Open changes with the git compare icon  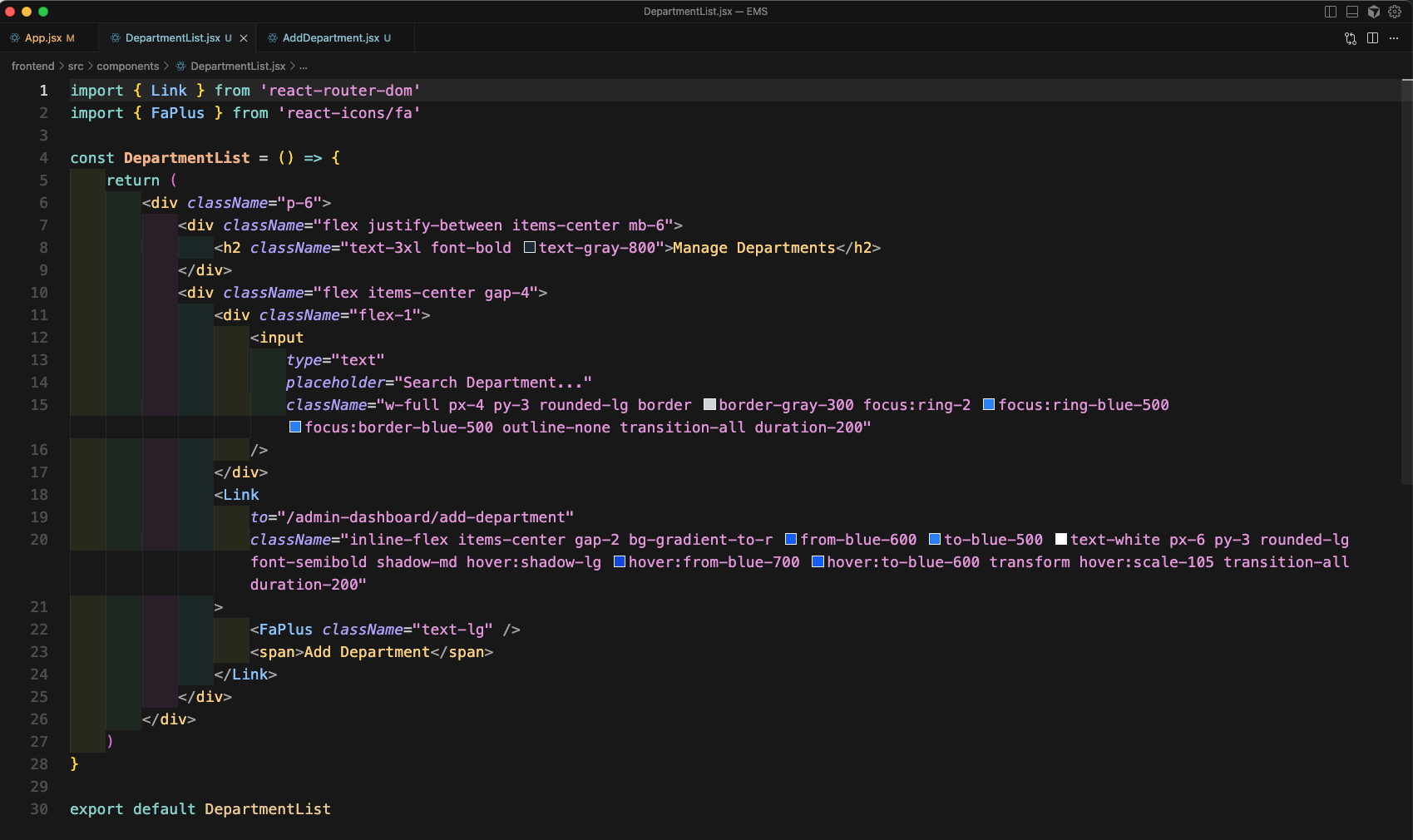coord(1351,38)
